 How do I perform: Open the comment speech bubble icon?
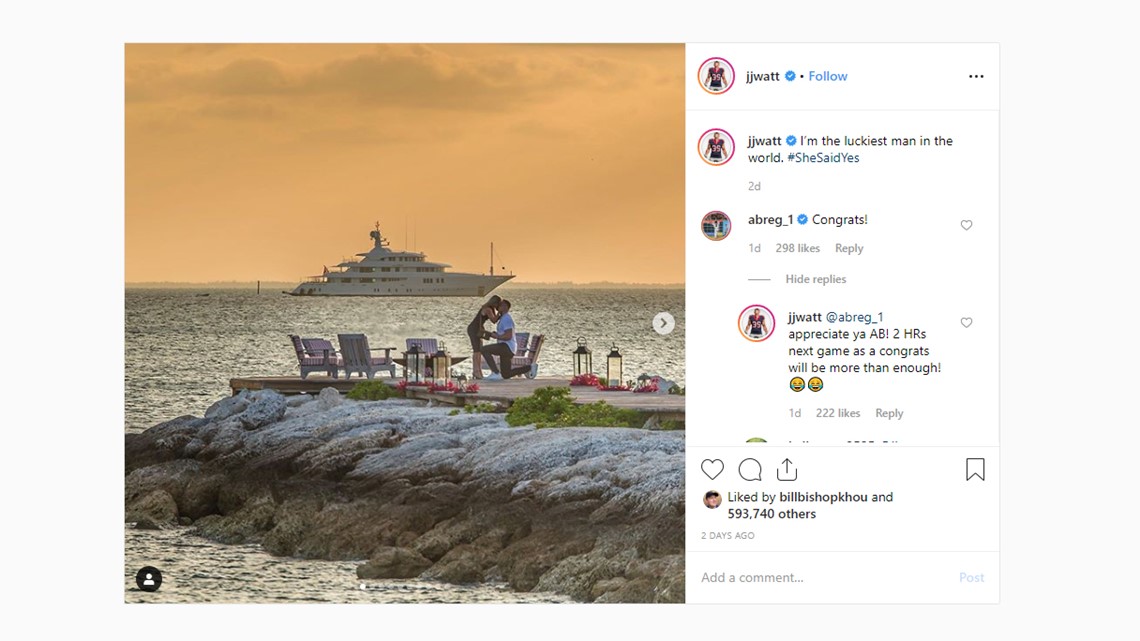[x=750, y=469]
